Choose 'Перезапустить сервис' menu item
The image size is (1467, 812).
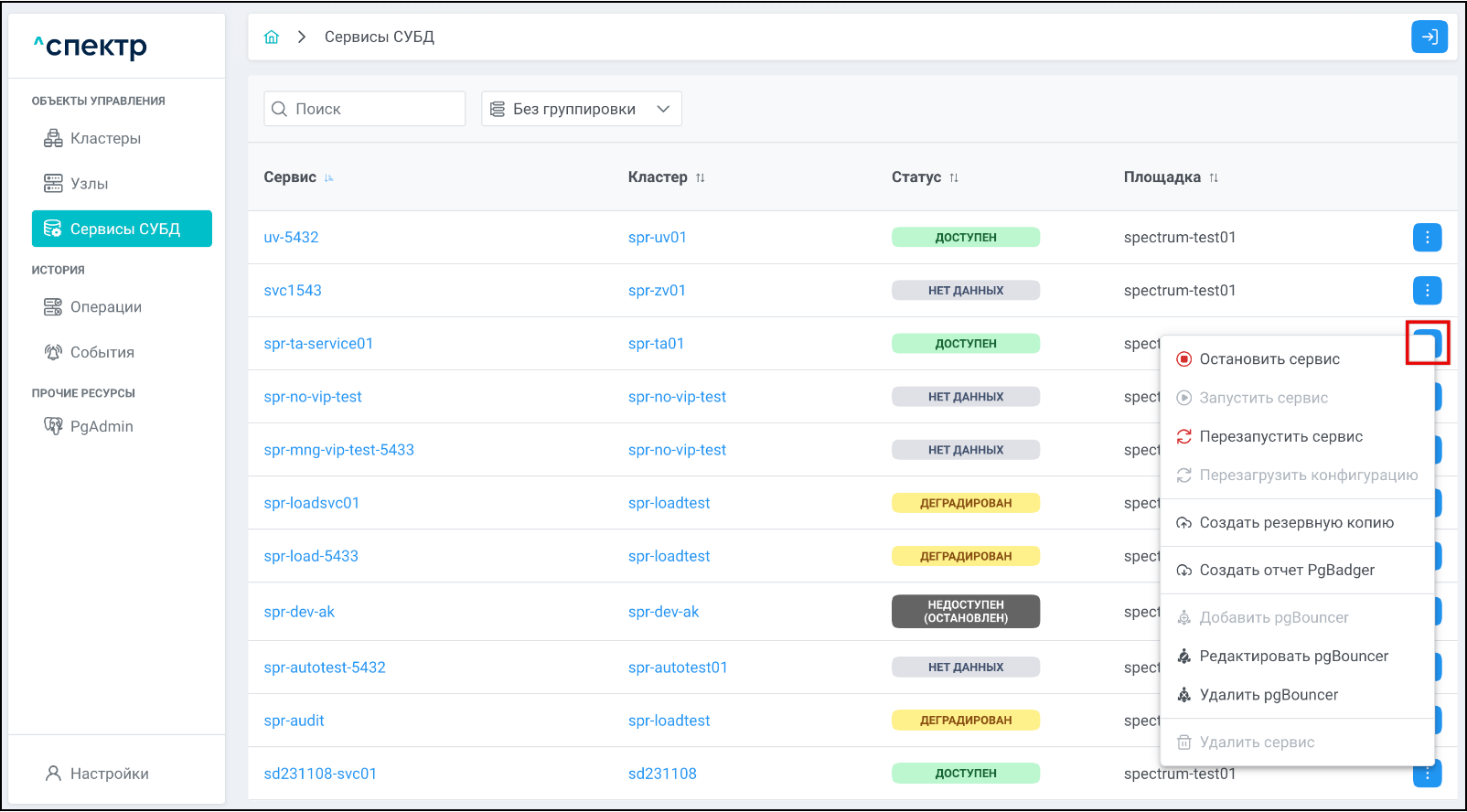(1280, 437)
